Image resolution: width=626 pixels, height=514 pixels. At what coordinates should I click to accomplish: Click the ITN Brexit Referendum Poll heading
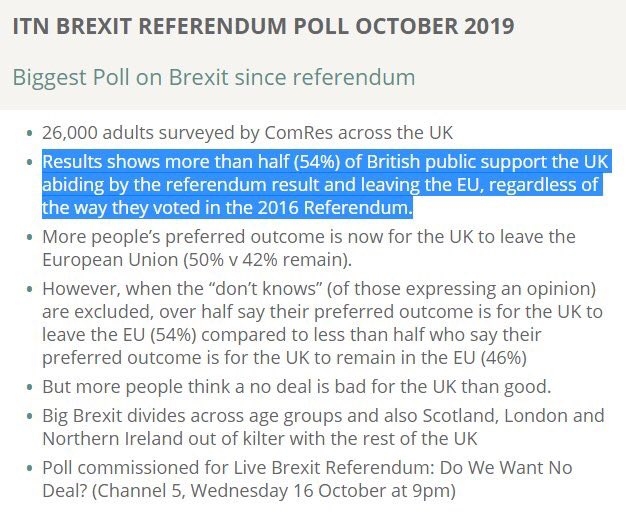pyautogui.click(x=263, y=26)
